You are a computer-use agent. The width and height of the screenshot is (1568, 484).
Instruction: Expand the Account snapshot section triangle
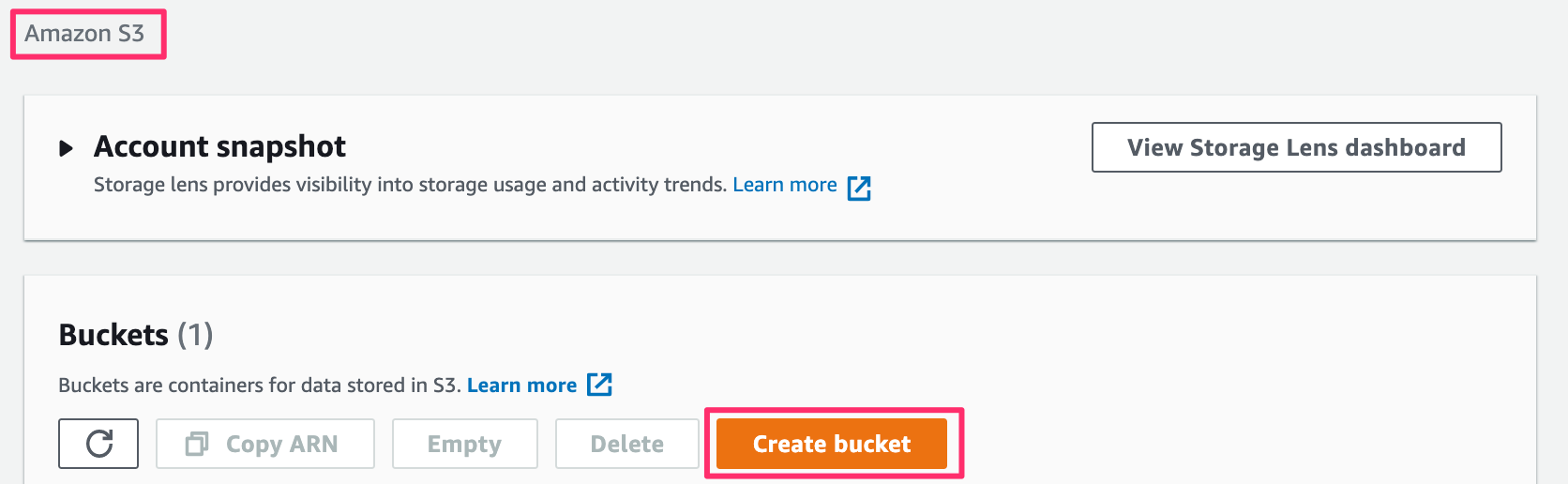coord(66,148)
